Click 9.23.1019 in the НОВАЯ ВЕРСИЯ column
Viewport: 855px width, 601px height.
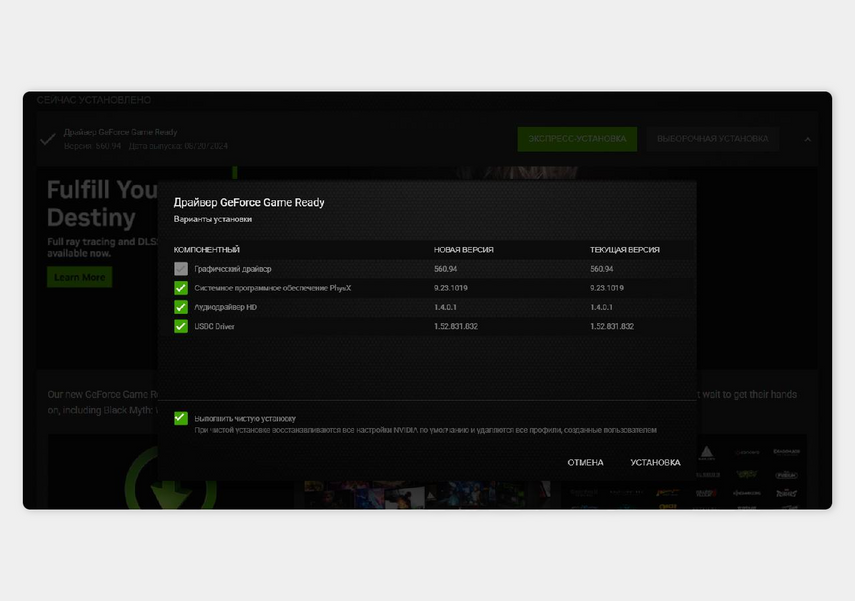tap(450, 288)
